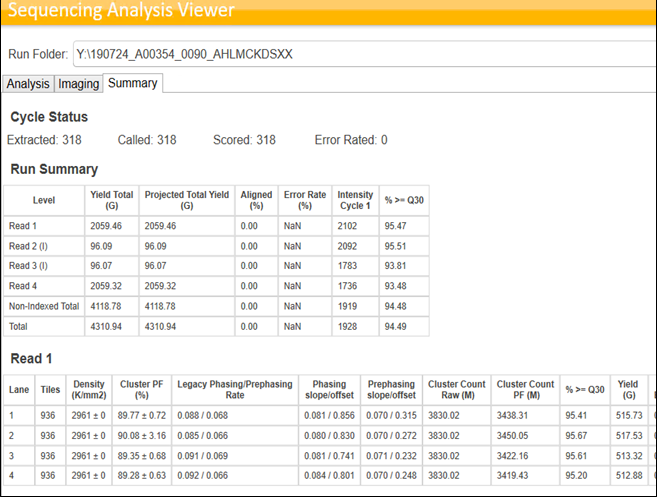Click the lane yield value 517.53
The image size is (657, 498).
coord(629,436)
